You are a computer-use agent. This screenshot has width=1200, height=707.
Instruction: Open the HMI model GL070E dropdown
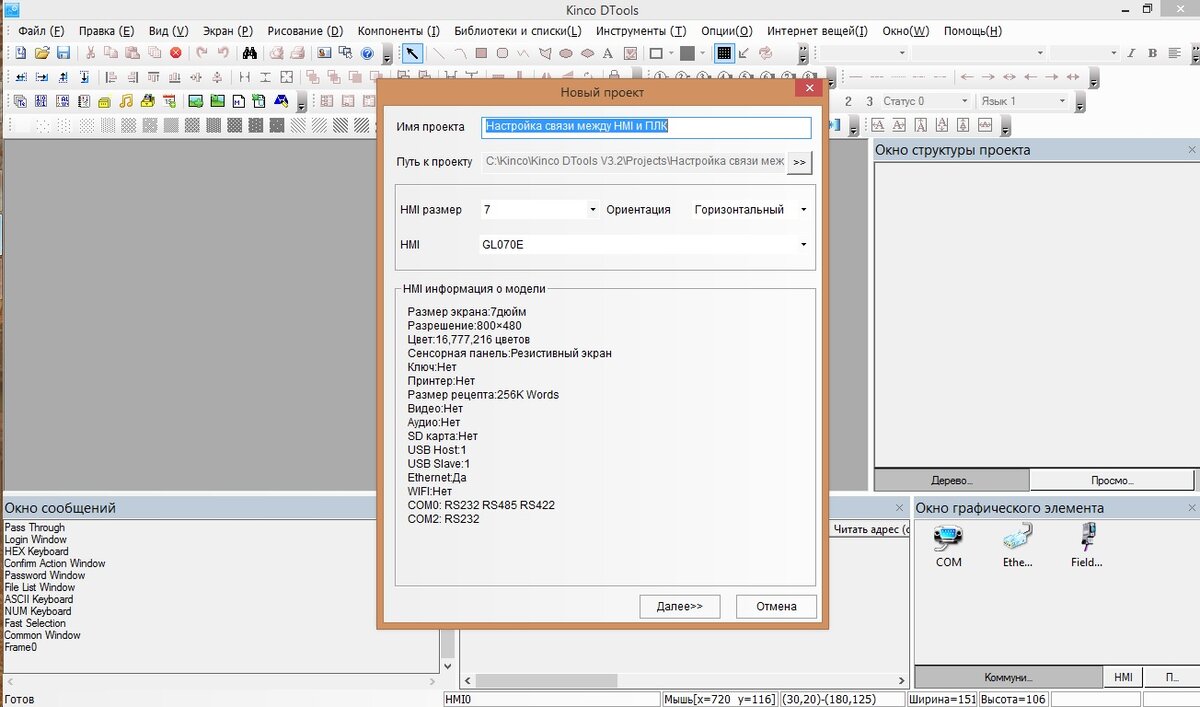coord(804,245)
